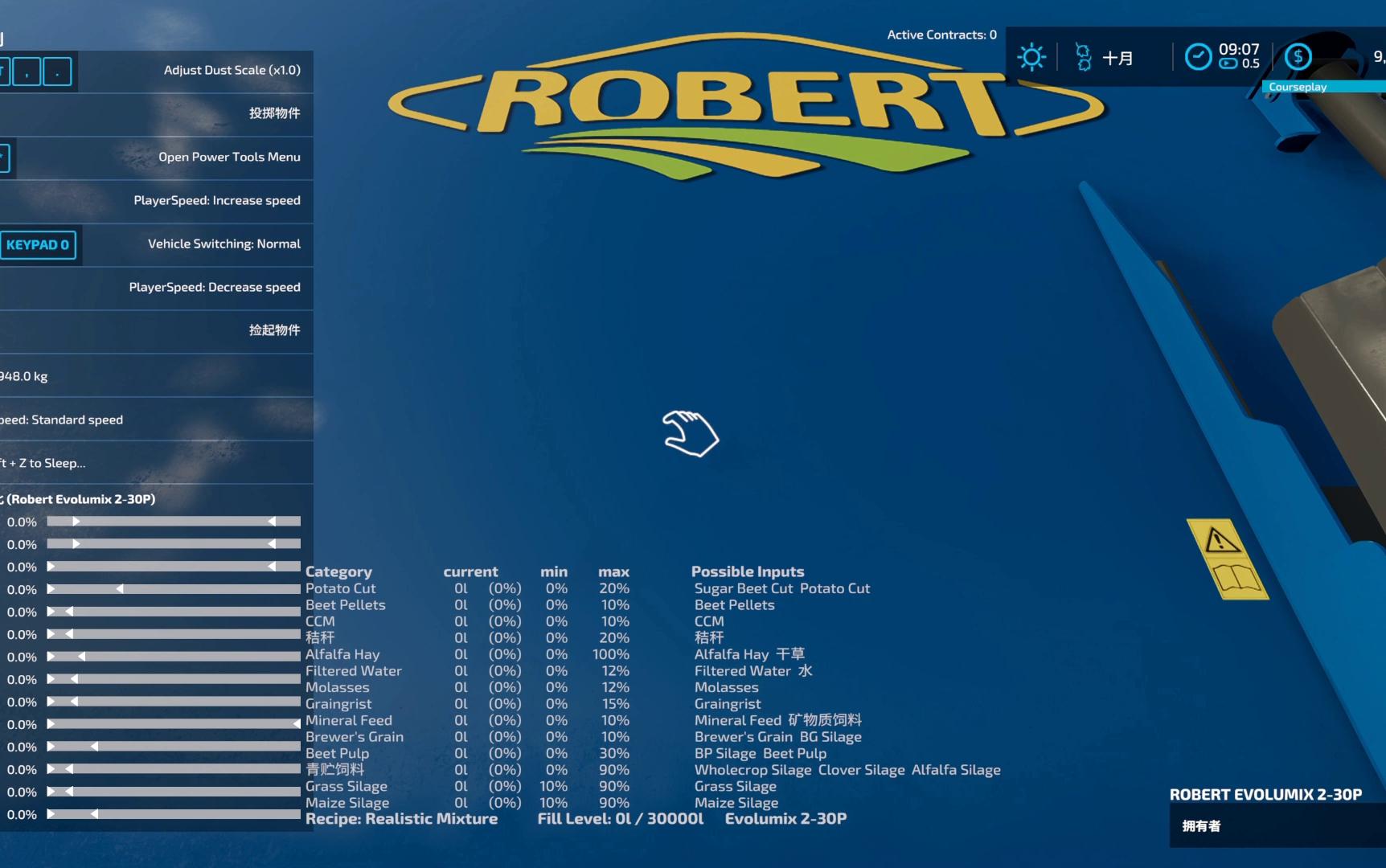
Task: Click the Beet Pellets category name
Action: coord(345,604)
